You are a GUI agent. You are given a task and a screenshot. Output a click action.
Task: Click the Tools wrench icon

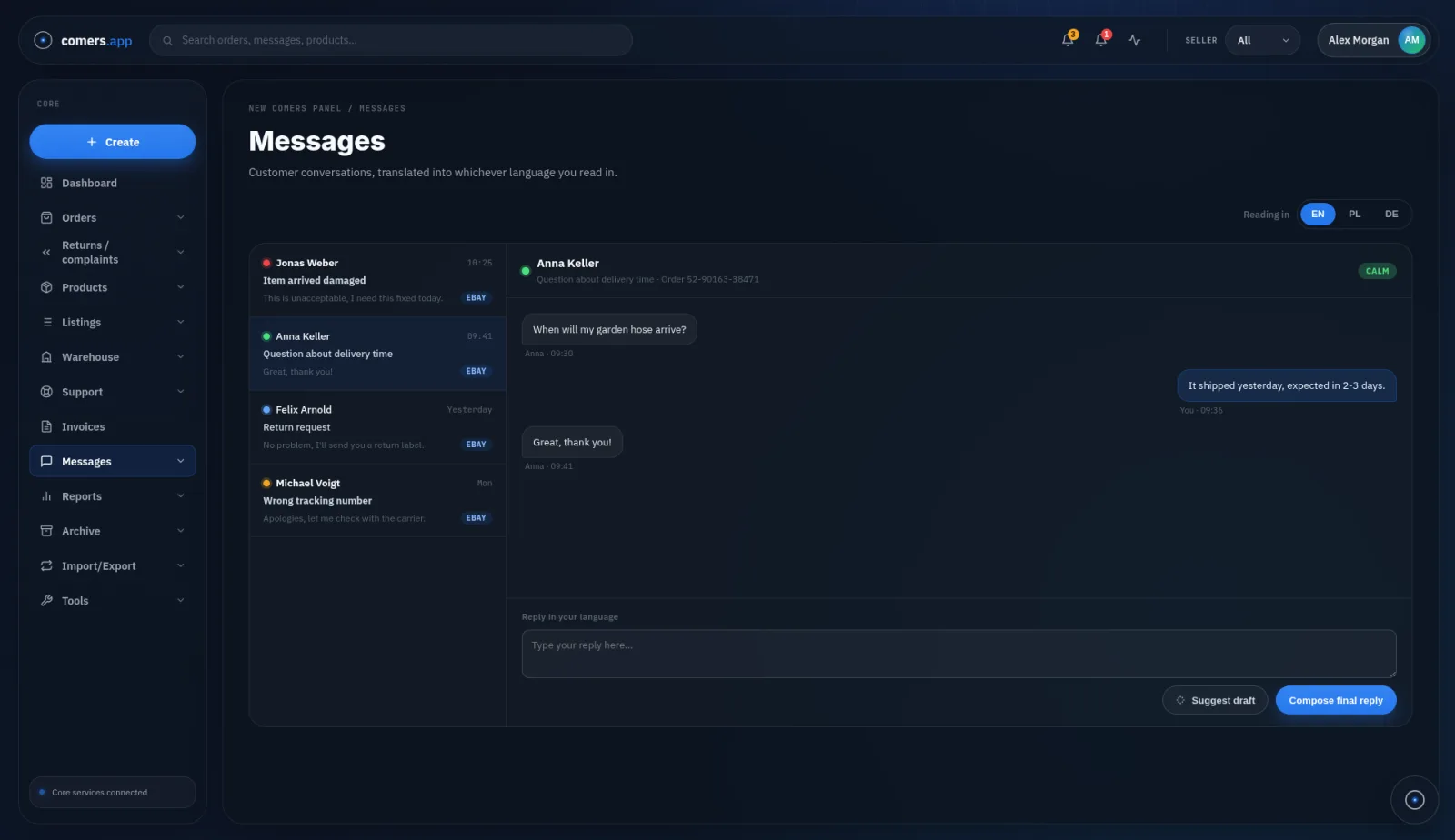[46, 600]
